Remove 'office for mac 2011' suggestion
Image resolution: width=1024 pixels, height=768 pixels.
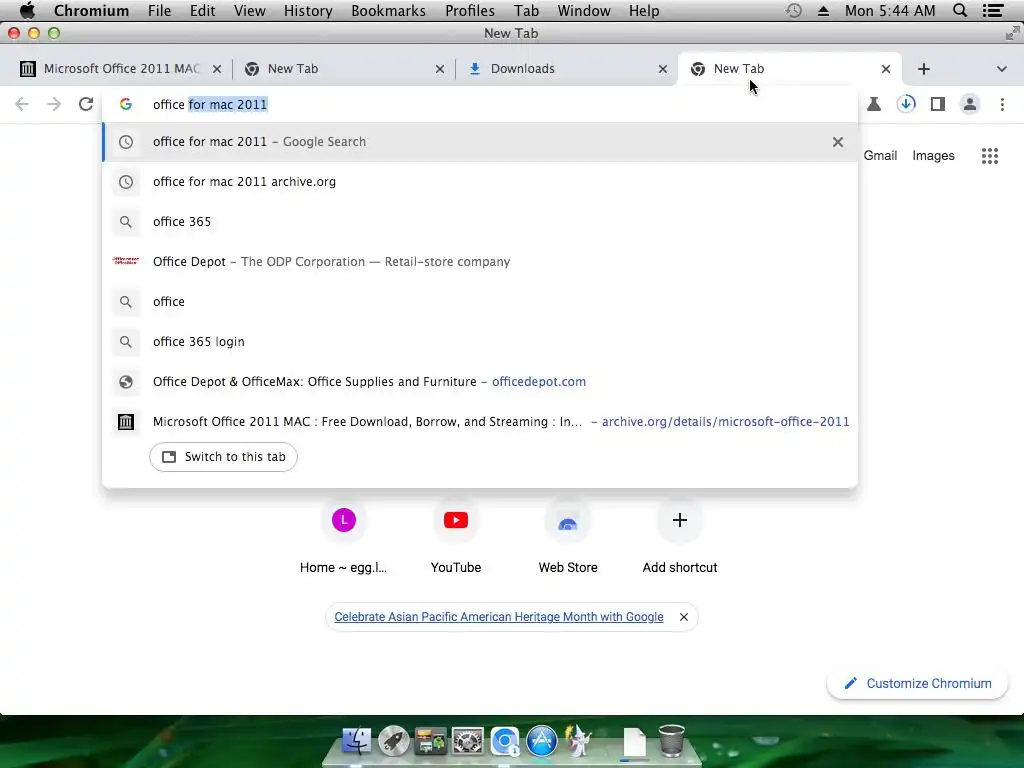point(838,142)
